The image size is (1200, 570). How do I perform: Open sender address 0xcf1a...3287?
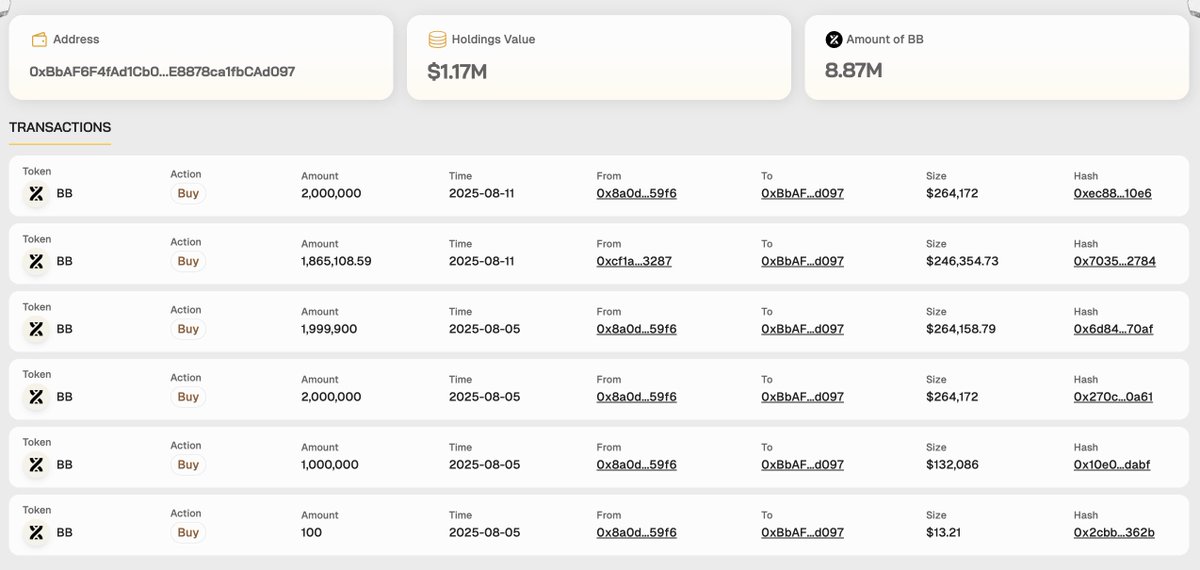[634, 261]
